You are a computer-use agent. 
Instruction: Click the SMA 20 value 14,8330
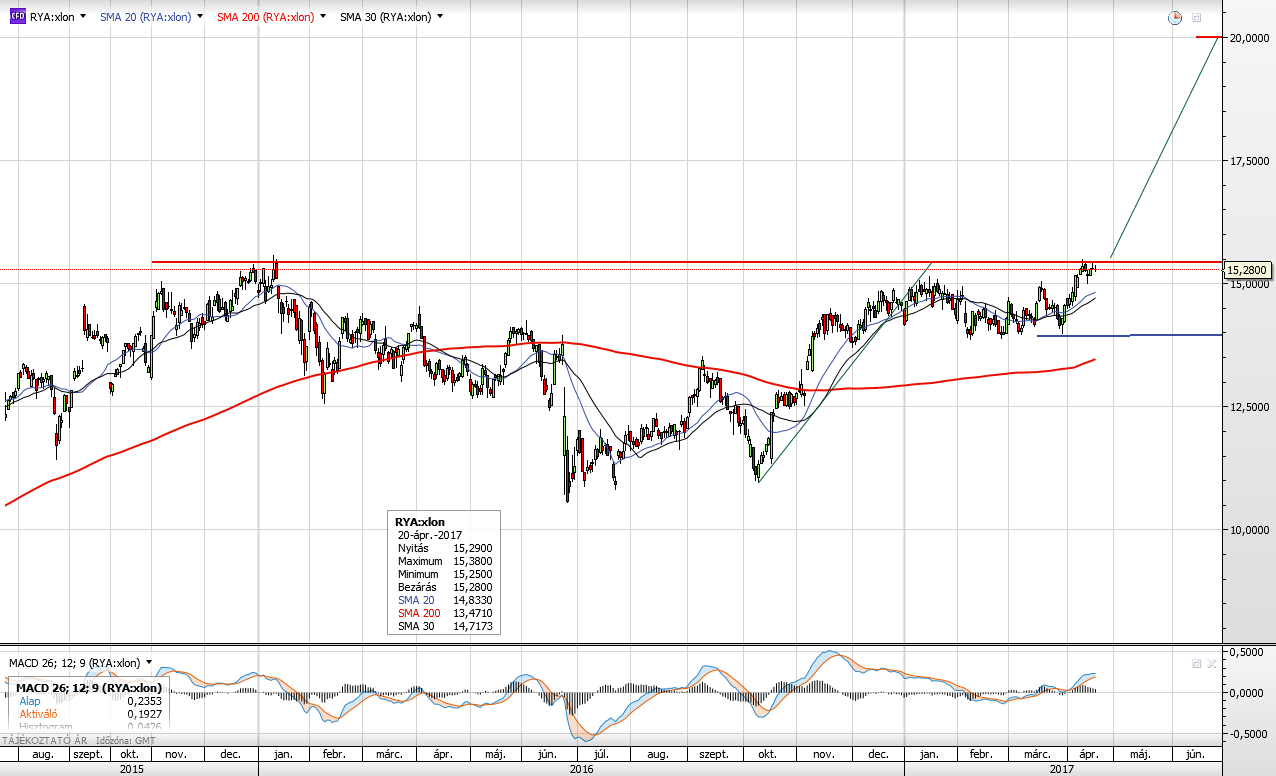473,600
